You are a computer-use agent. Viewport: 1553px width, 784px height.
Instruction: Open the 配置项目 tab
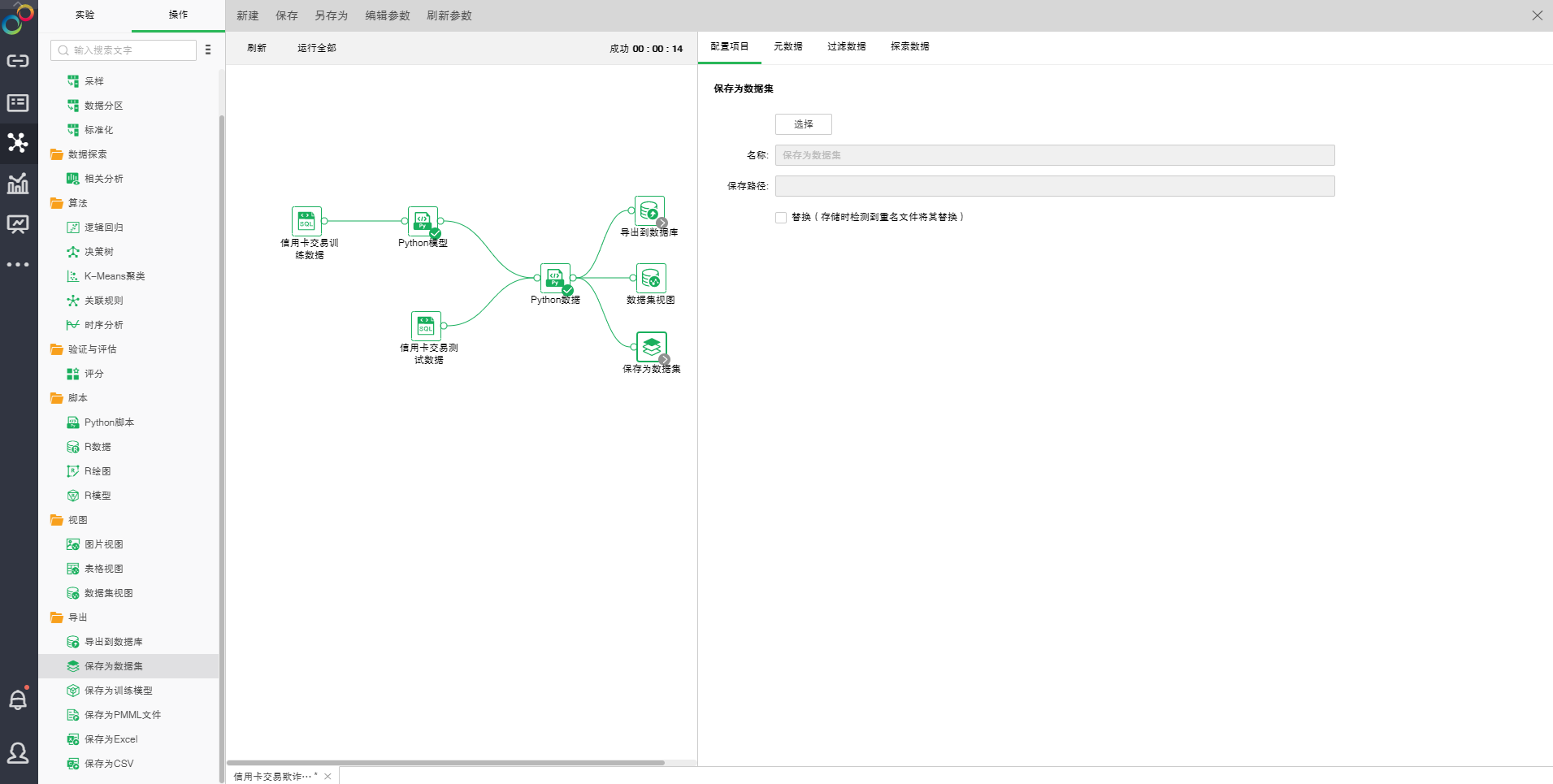[730, 47]
